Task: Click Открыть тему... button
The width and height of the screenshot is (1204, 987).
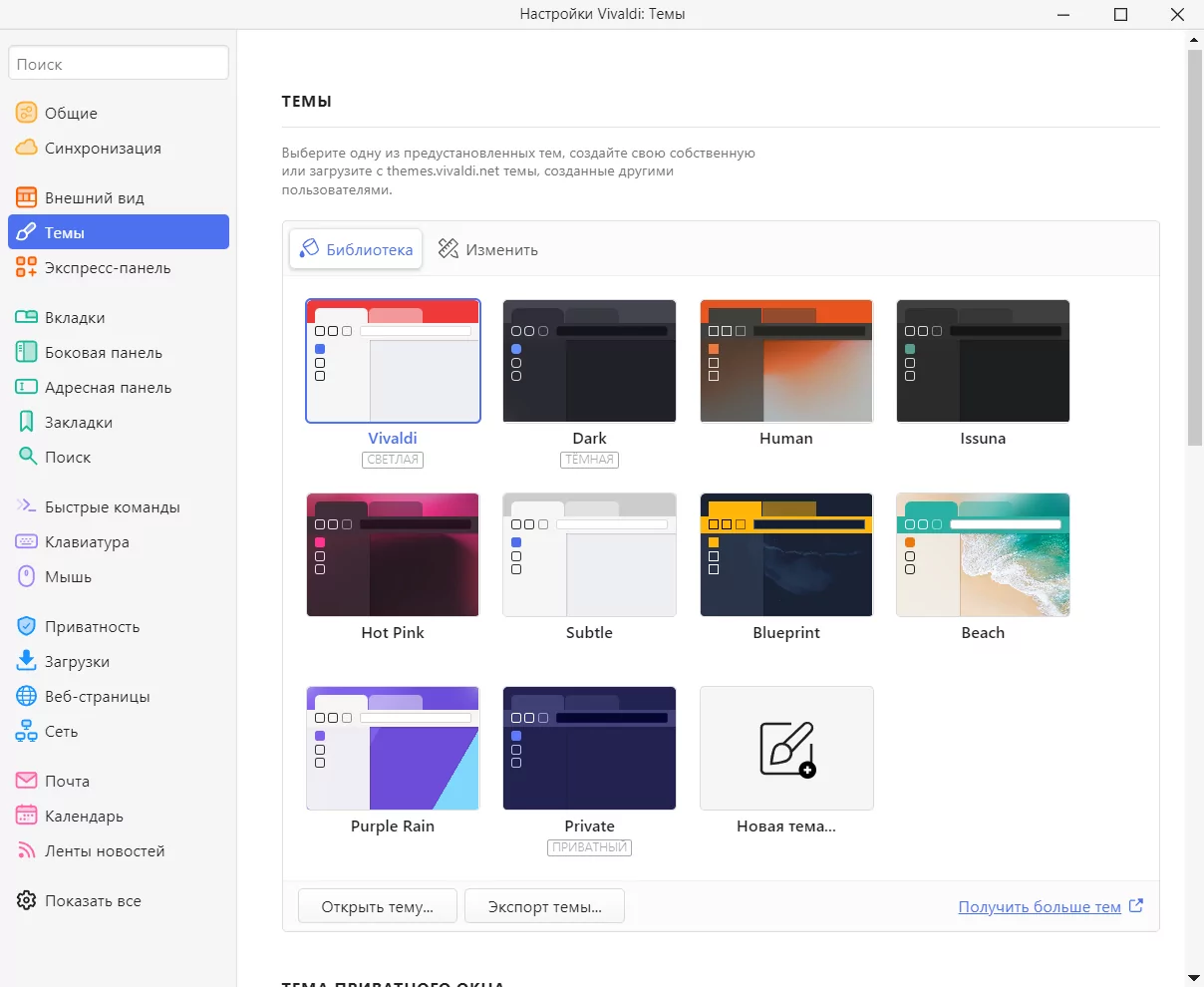Action: [378, 906]
